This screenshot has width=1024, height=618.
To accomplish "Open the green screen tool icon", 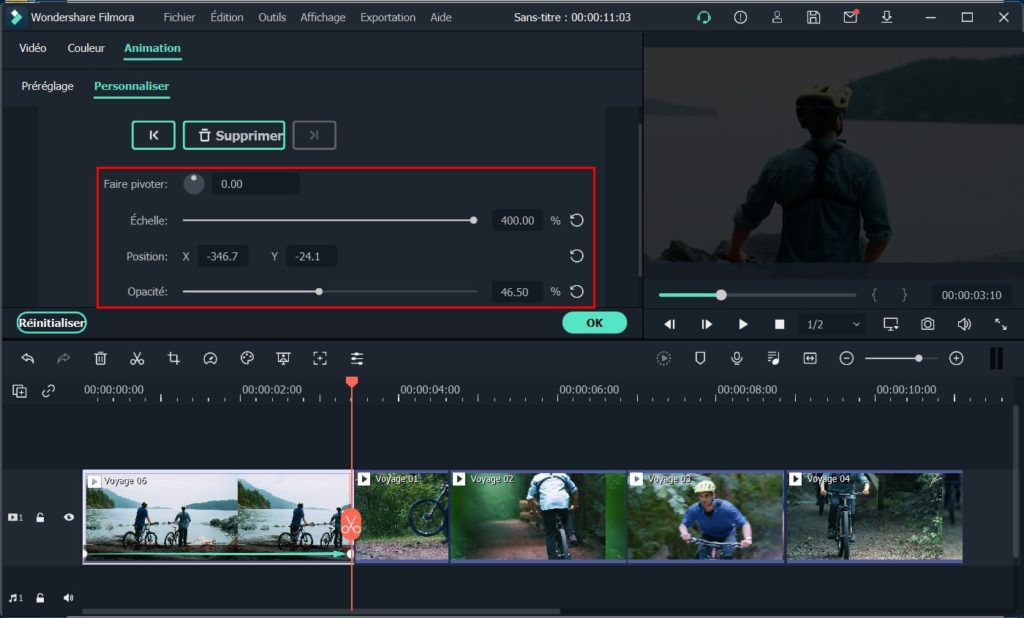I will [283, 358].
